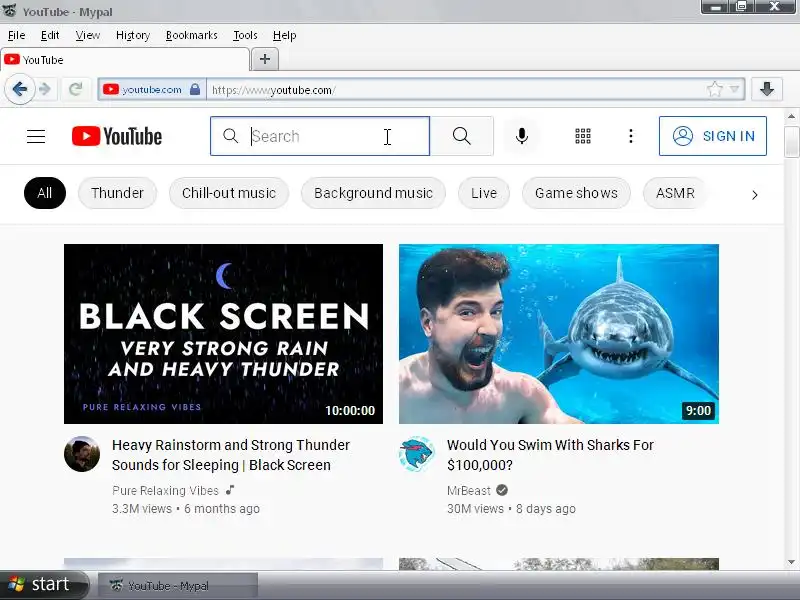Filter by the Live chip
The height and width of the screenshot is (600, 800).
click(484, 193)
